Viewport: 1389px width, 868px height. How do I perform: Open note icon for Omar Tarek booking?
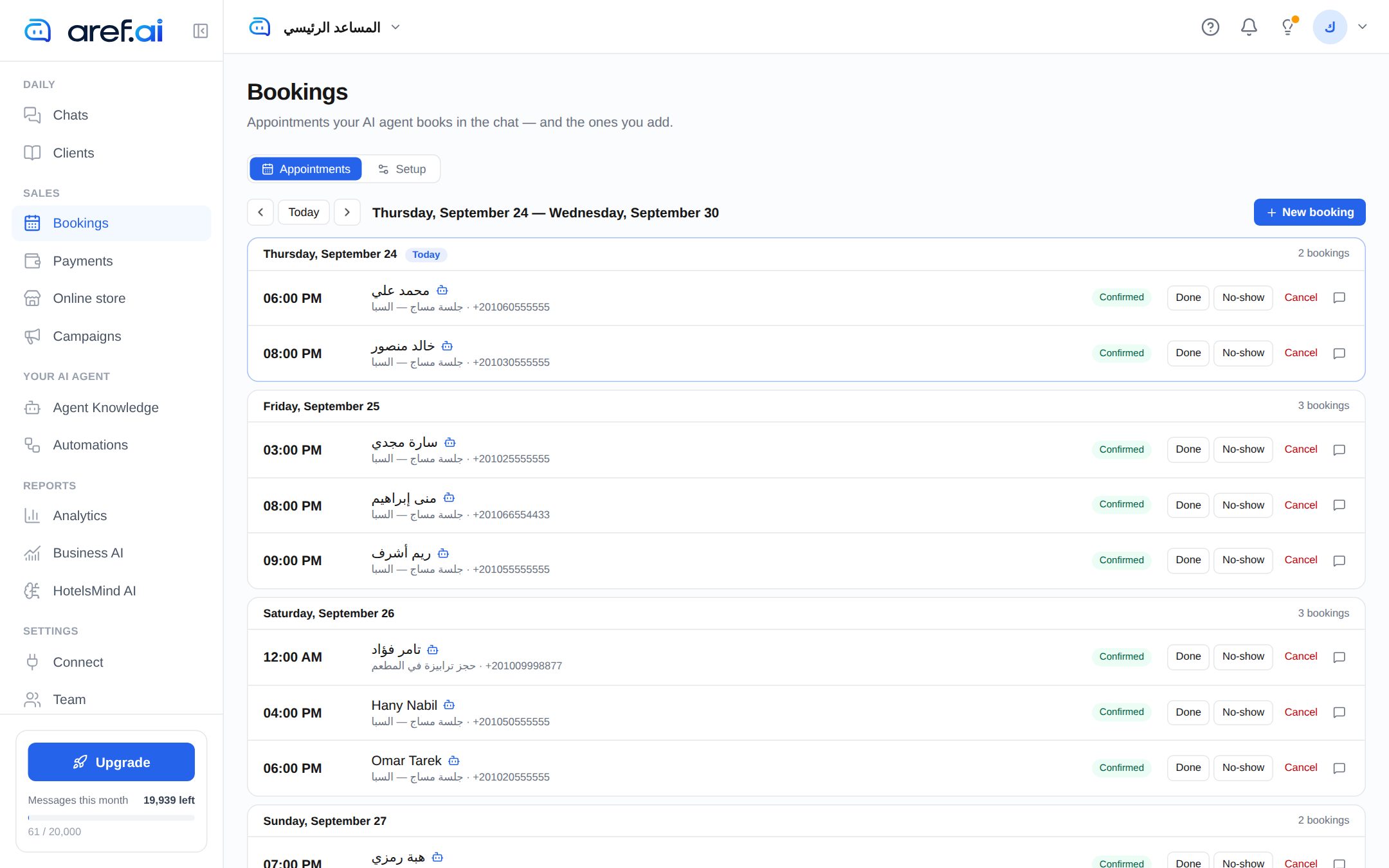pyautogui.click(x=1339, y=768)
